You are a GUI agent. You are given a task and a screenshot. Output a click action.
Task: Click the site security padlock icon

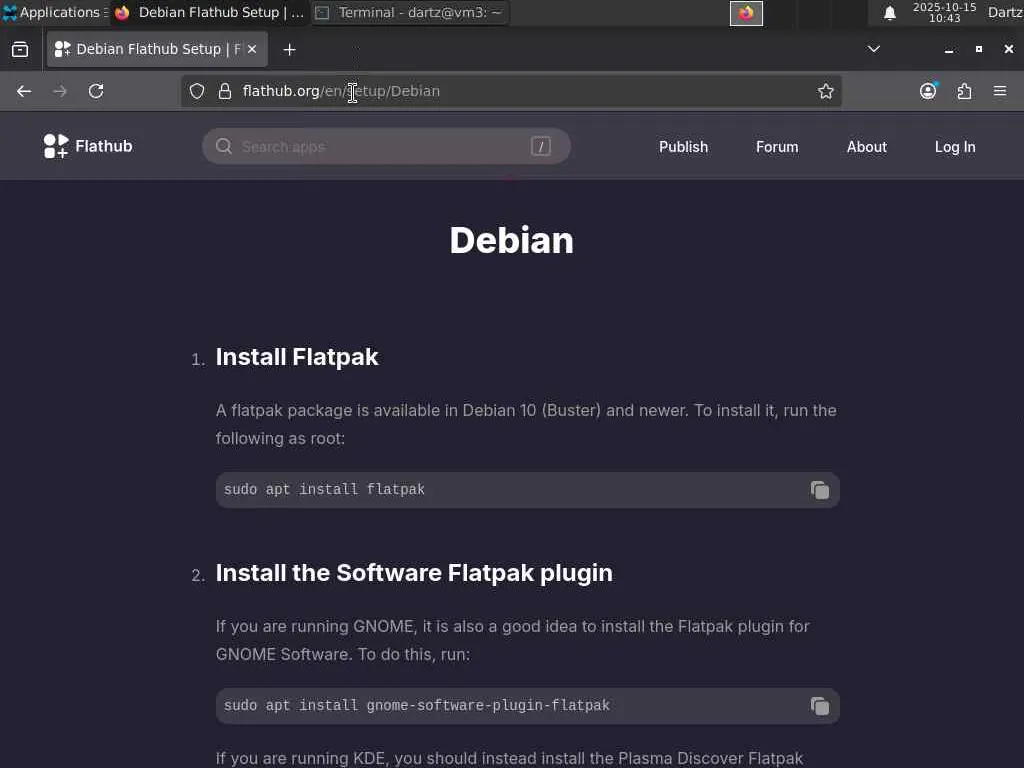click(225, 91)
